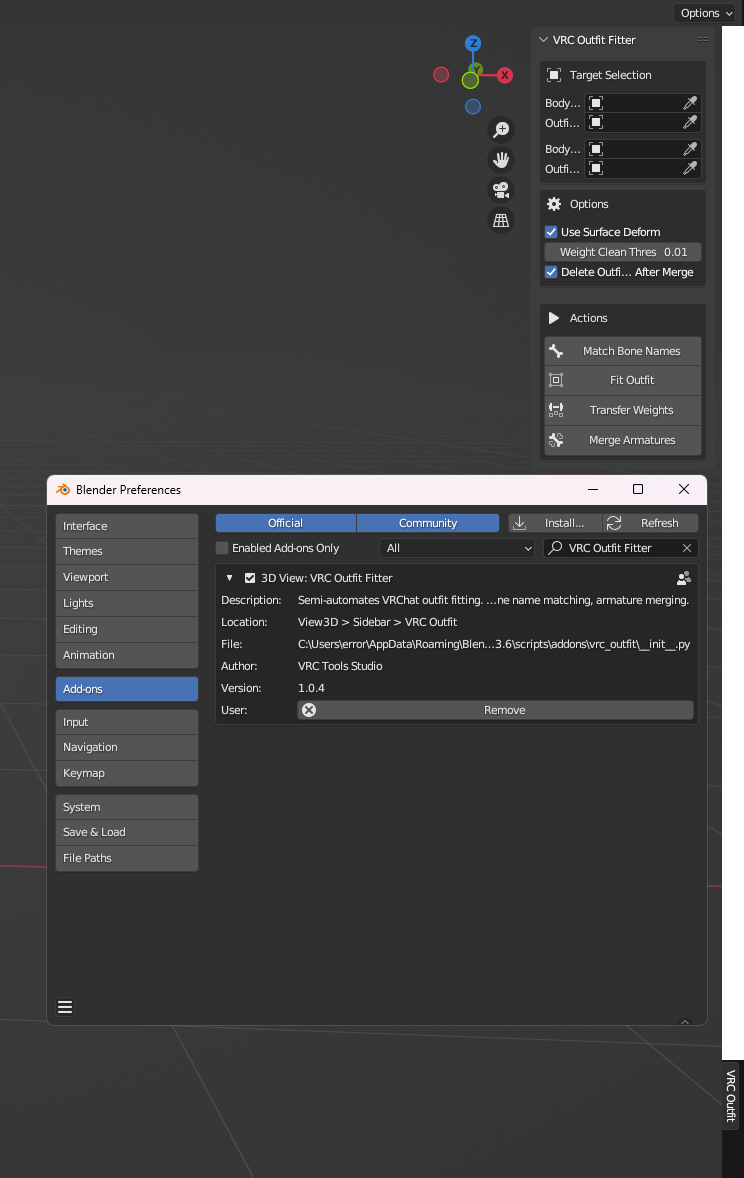Open File Paths preferences
This screenshot has width=744, height=1178.
(127, 858)
